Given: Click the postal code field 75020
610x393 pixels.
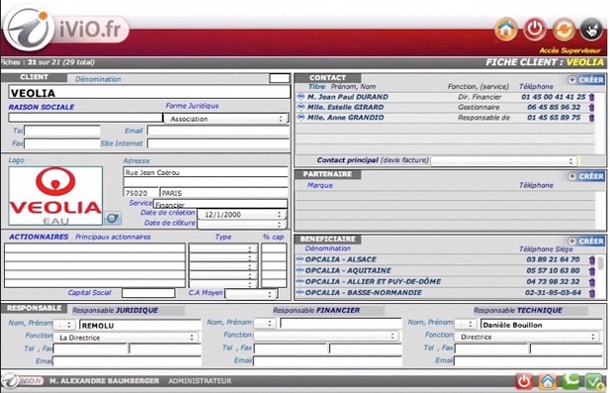Looking at the screenshot, I should coord(141,193).
